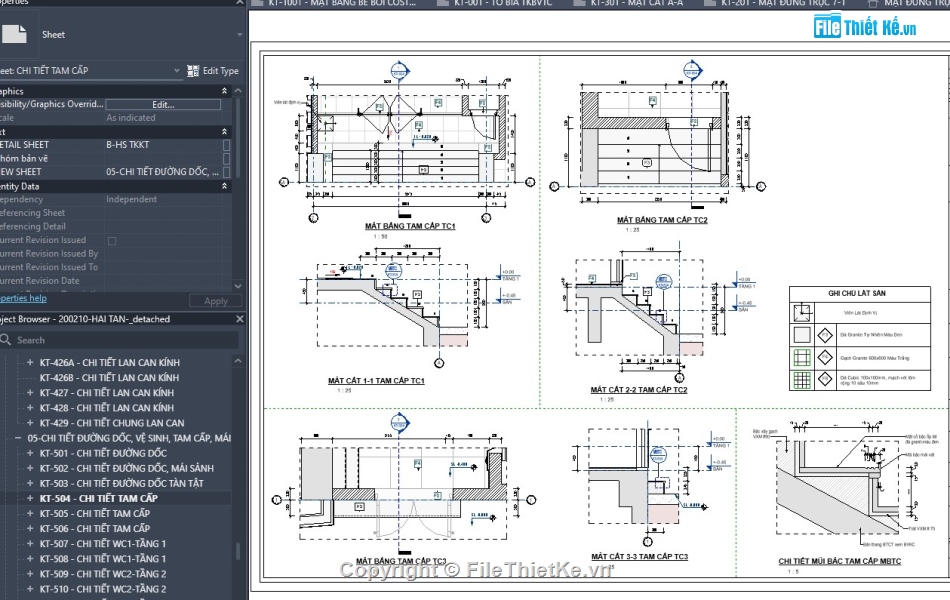
Task: Open the sheet type selector dropdown
Action: tap(175, 70)
